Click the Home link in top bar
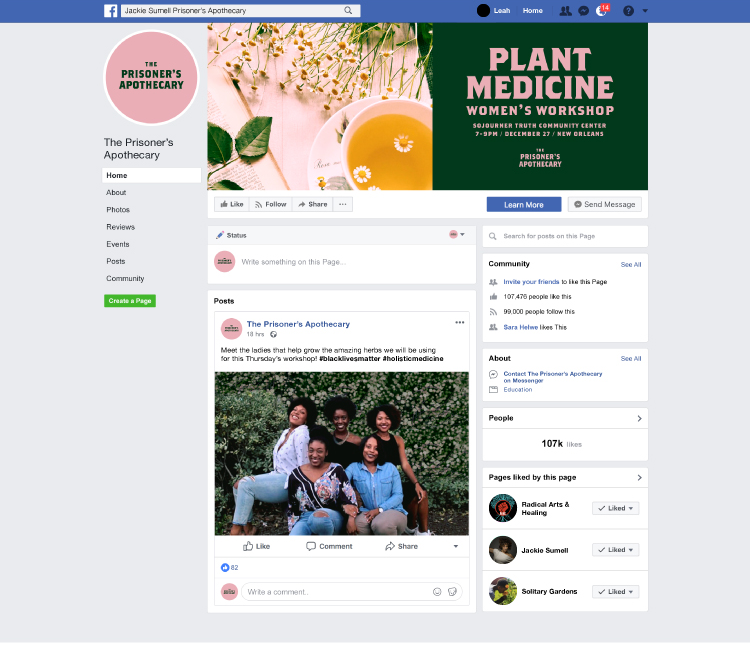Viewport: 750px width, 645px height. 532,11
